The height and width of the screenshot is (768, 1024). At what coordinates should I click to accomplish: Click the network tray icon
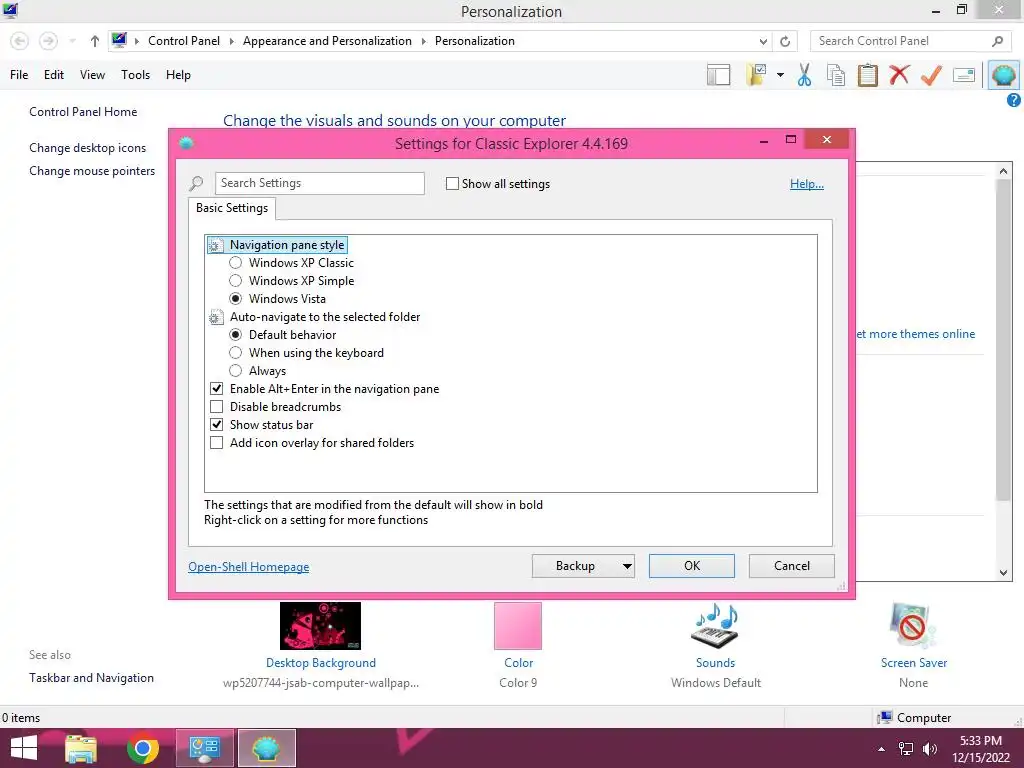(x=906, y=749)
